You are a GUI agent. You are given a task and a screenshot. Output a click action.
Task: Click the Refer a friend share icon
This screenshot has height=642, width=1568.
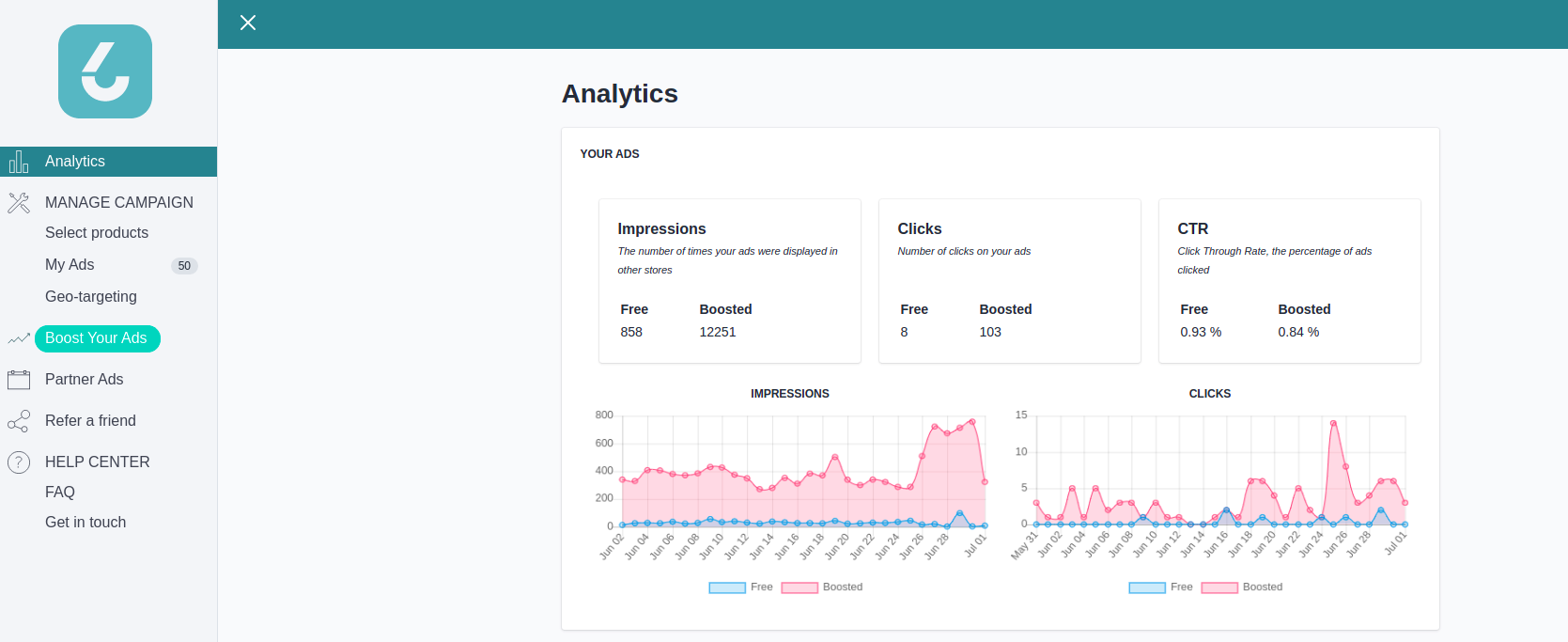point(19,421)
